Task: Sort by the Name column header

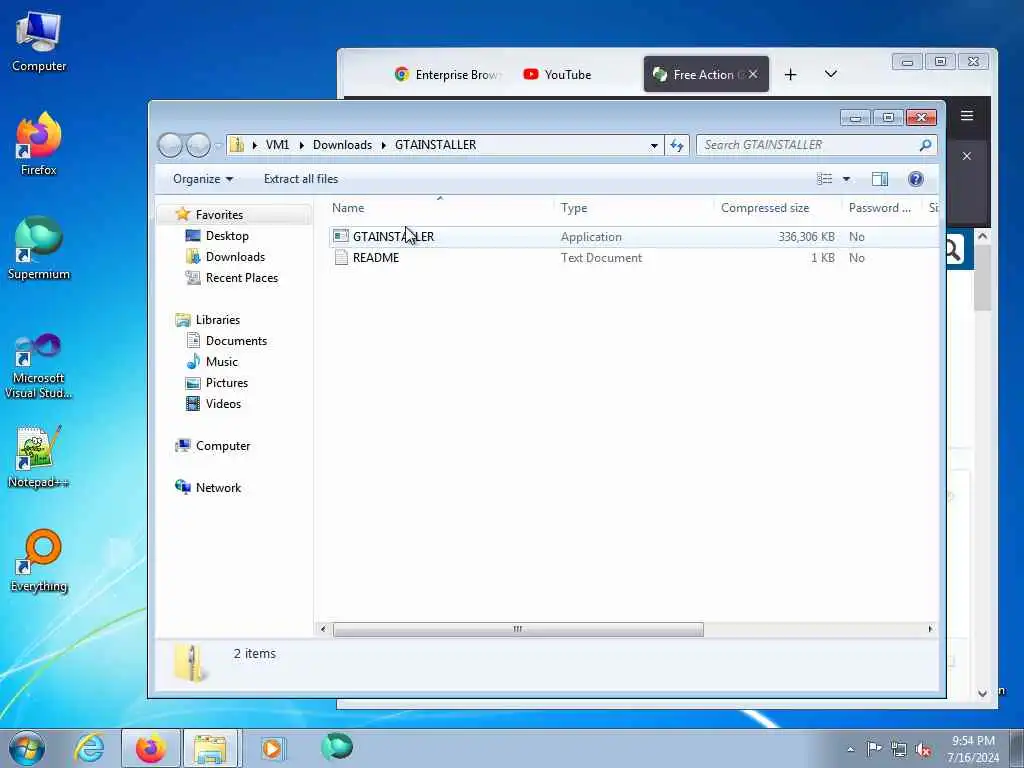Action: pos(440,208)
